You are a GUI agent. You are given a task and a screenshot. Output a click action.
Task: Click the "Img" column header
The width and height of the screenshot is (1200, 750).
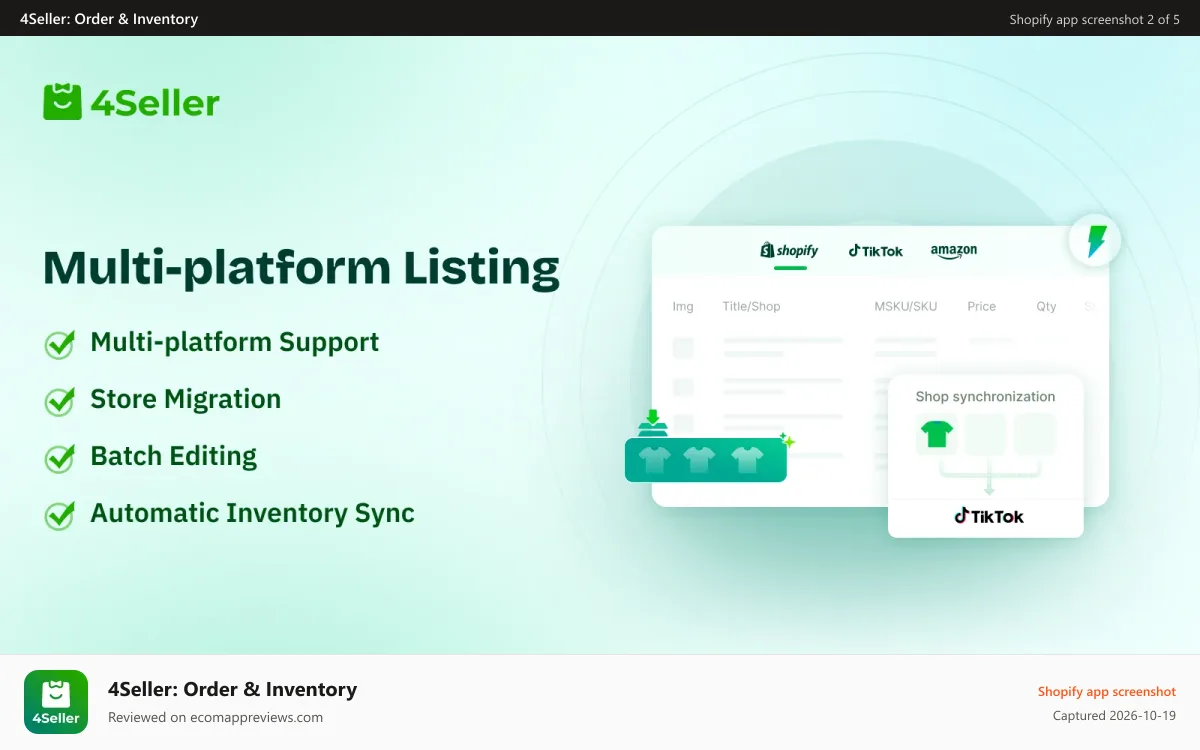pyautogui.click(x=683, y=306)
